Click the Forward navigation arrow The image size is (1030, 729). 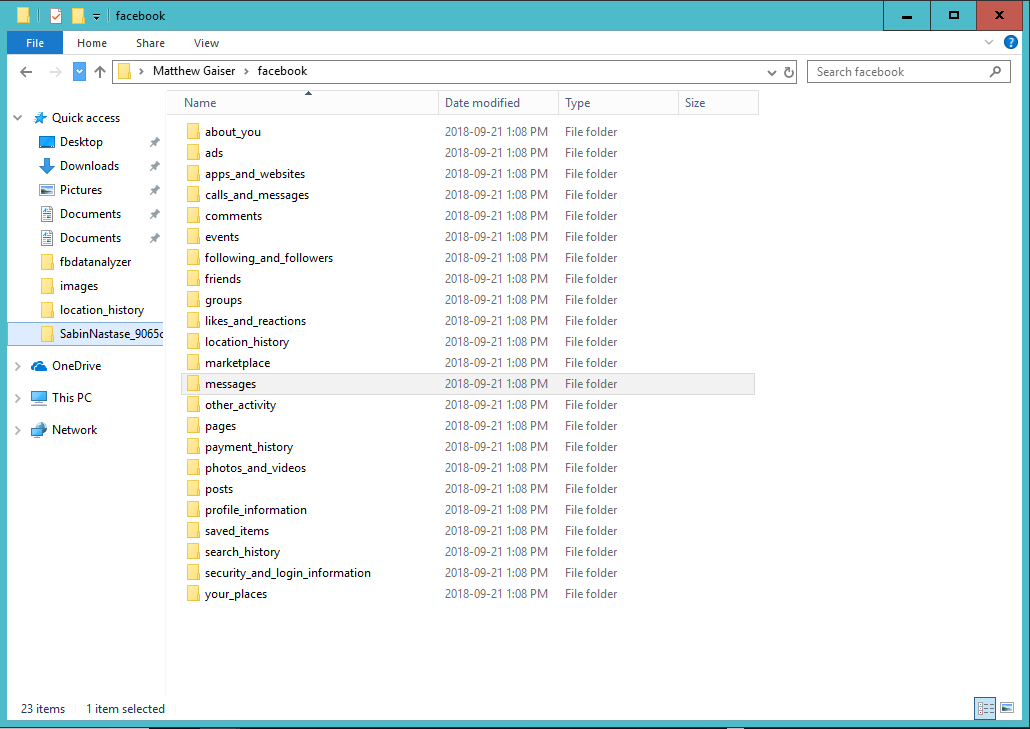56,72
